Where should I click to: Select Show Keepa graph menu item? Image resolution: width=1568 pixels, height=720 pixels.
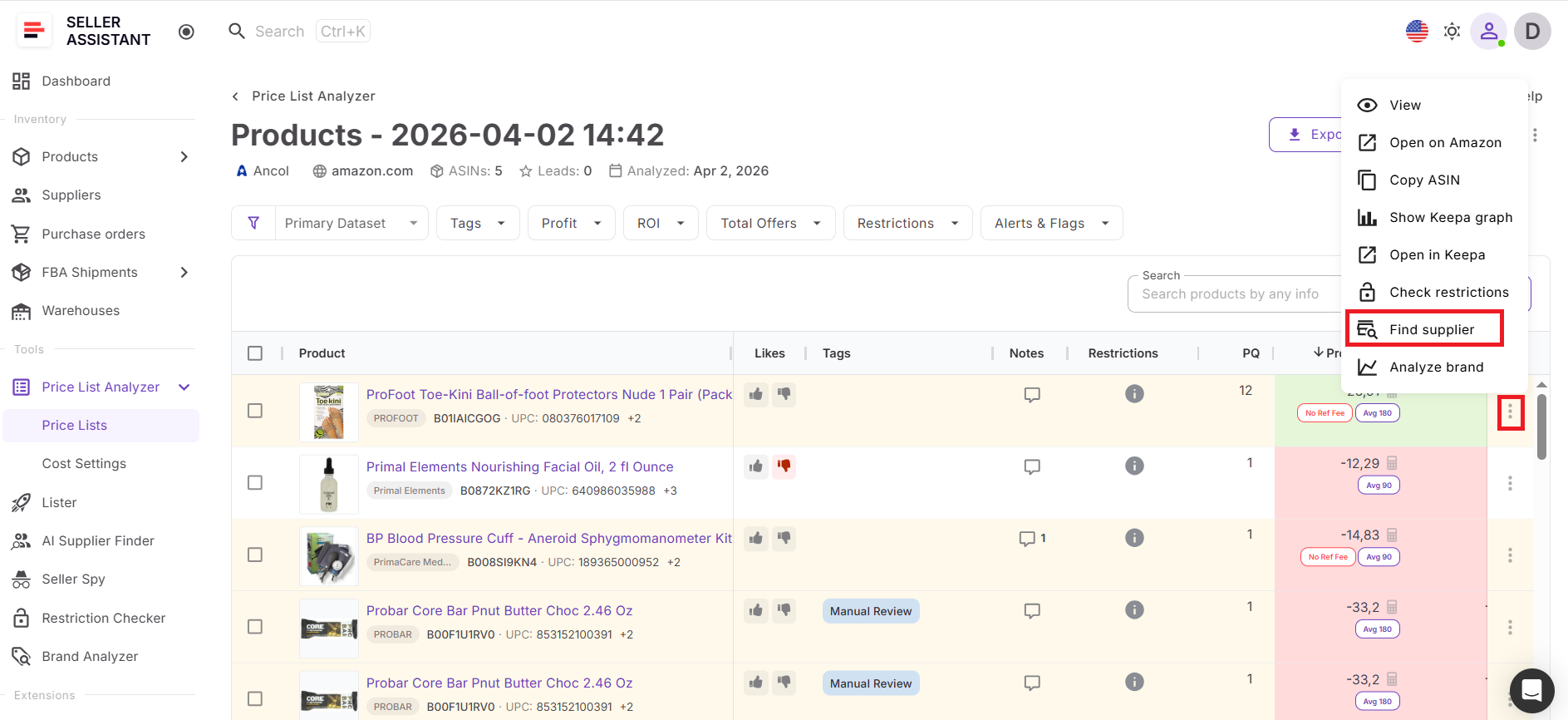point(1434,217)
